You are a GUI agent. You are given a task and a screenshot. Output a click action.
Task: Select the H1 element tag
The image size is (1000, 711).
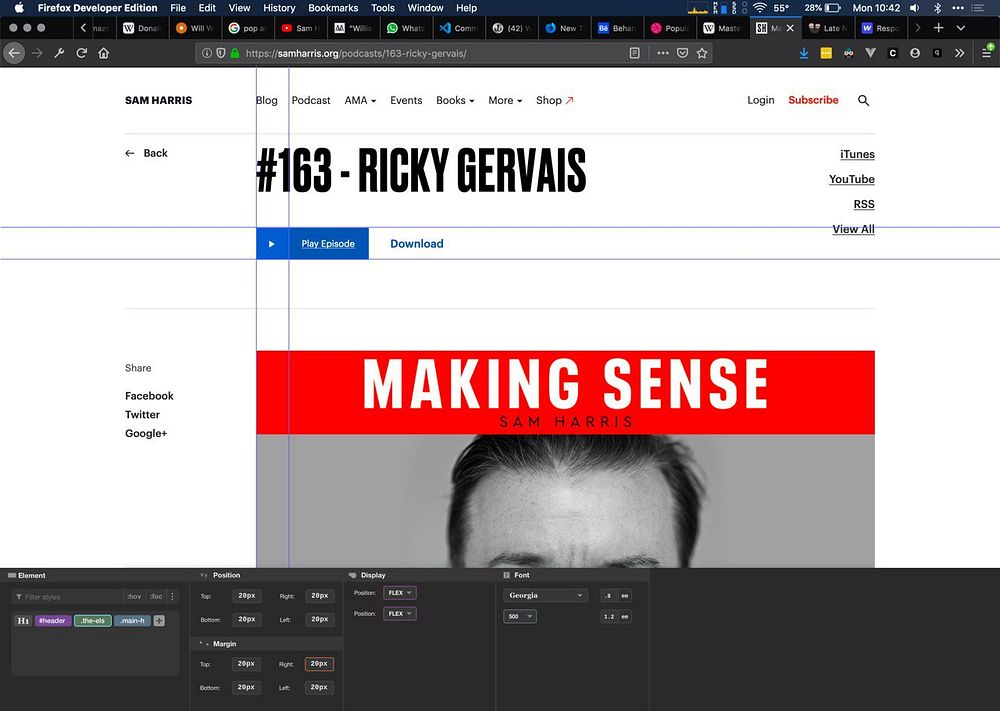tap(23, 620)
